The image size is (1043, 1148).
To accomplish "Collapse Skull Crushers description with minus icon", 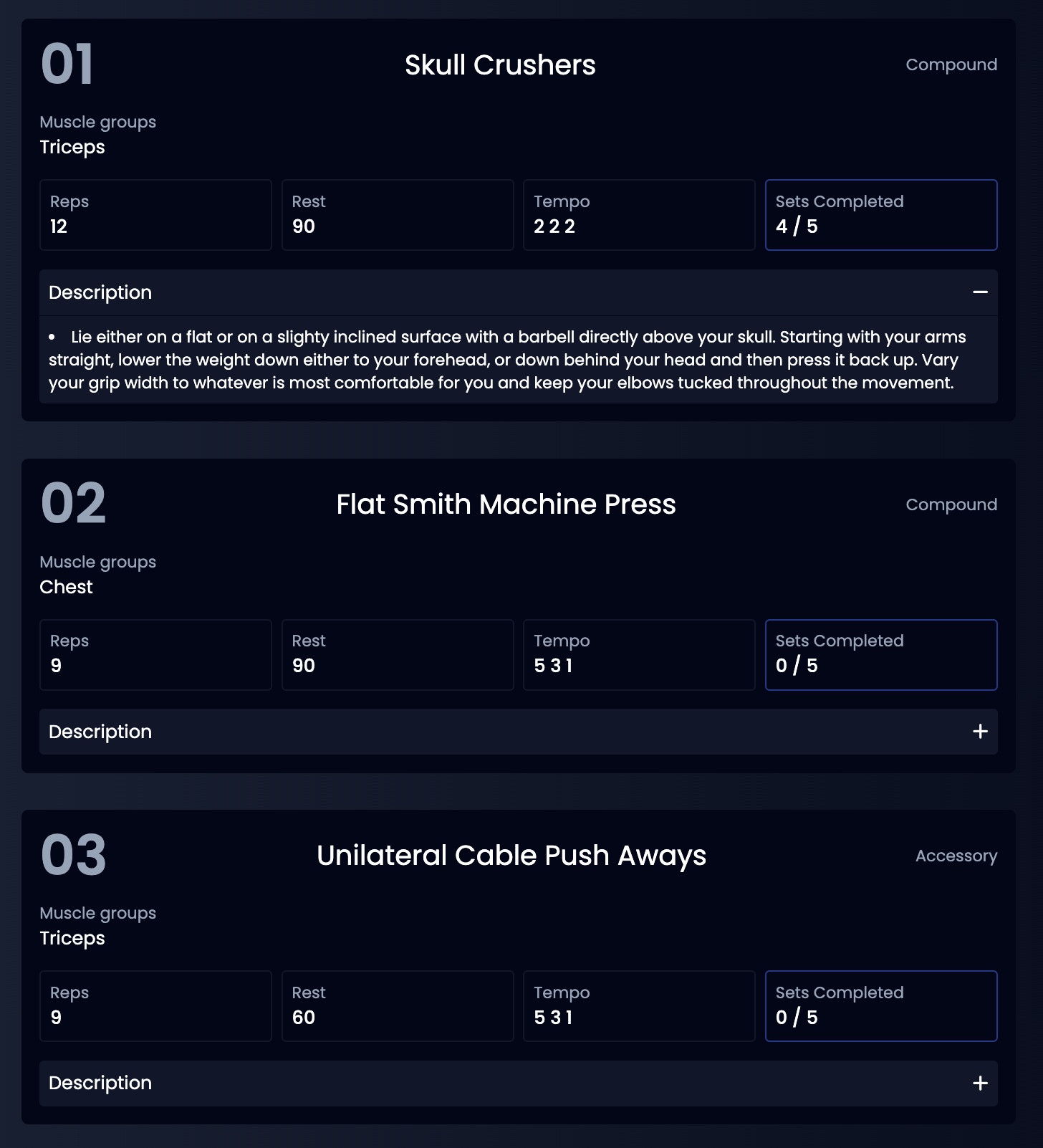I will click(980, 292).
